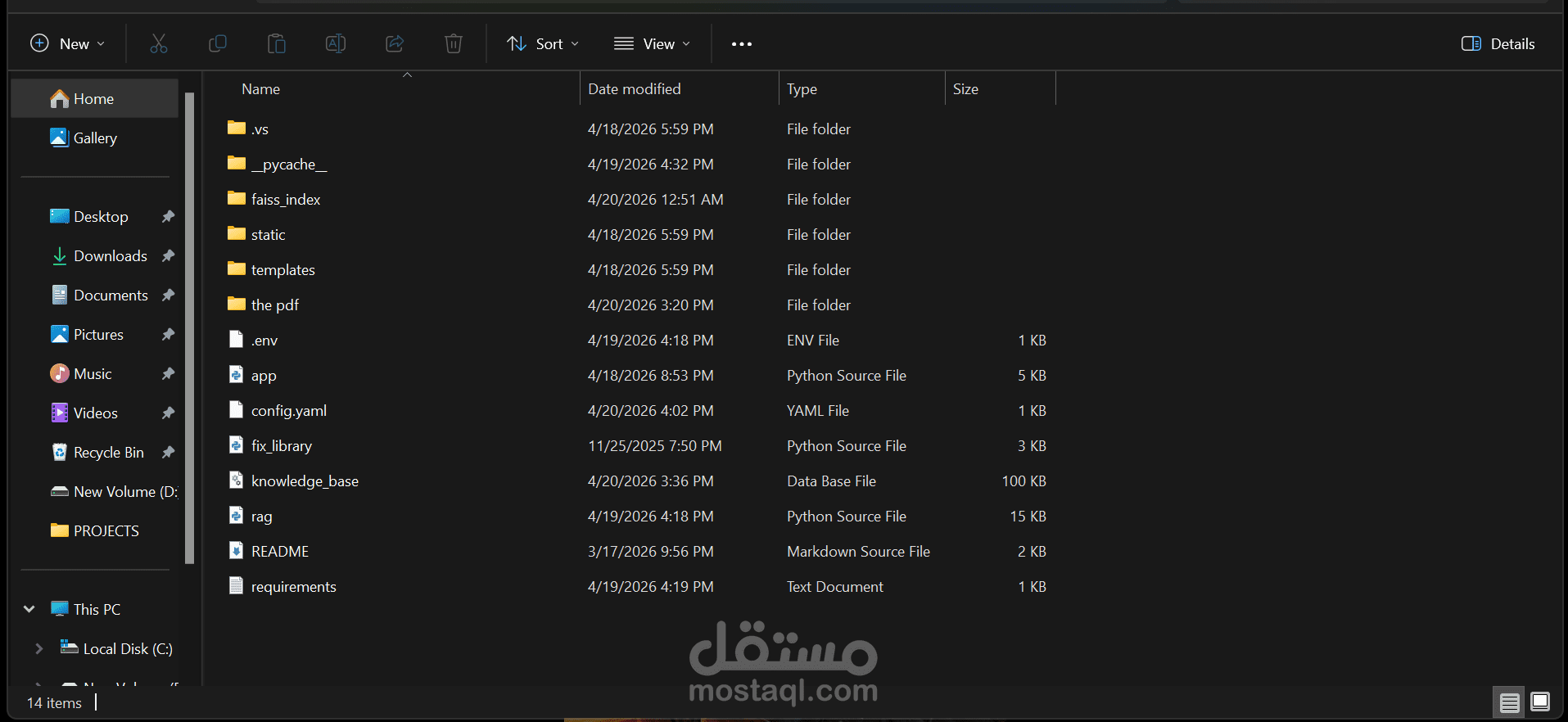Unpin Documents using its pin icon
1568x722 pixels.
pos(168,296)
